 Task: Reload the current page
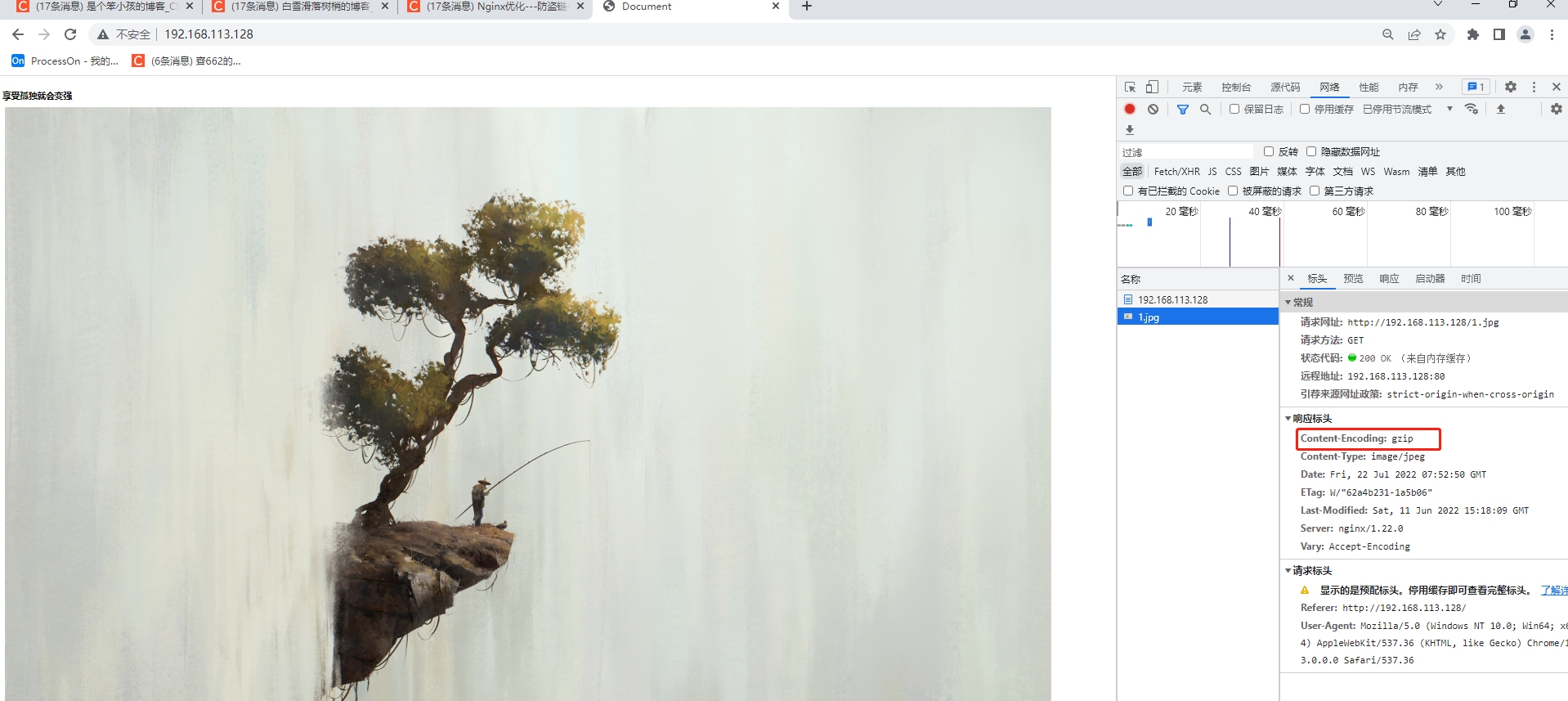70,34
